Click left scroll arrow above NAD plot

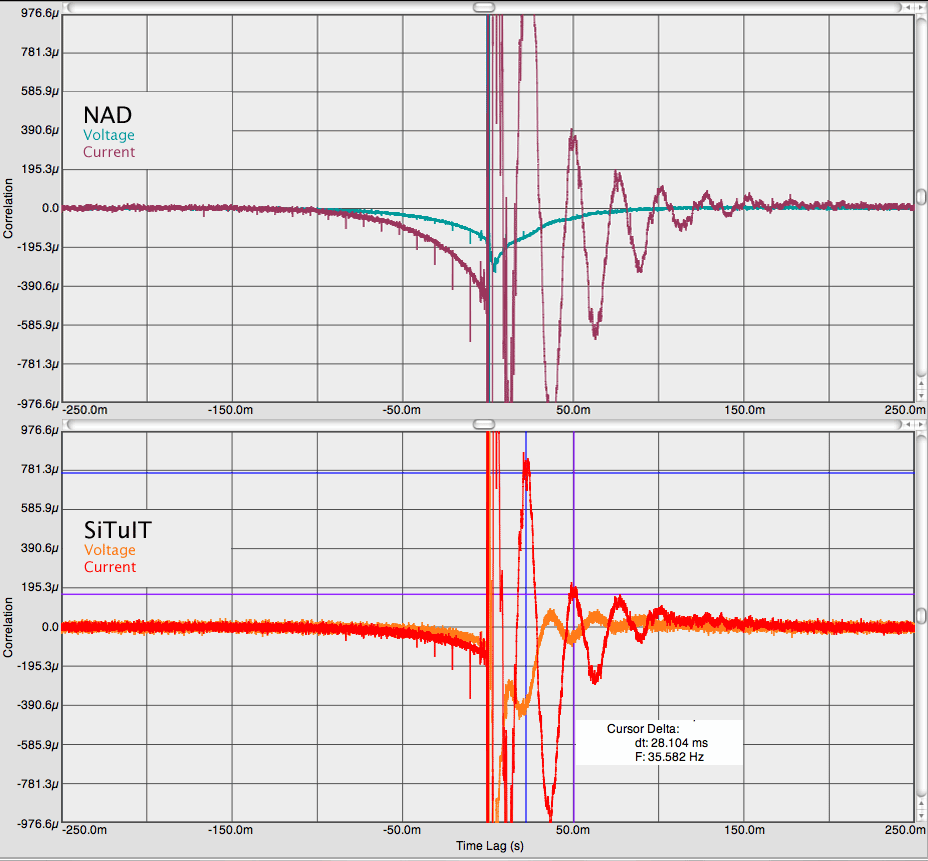pos(909,8)
